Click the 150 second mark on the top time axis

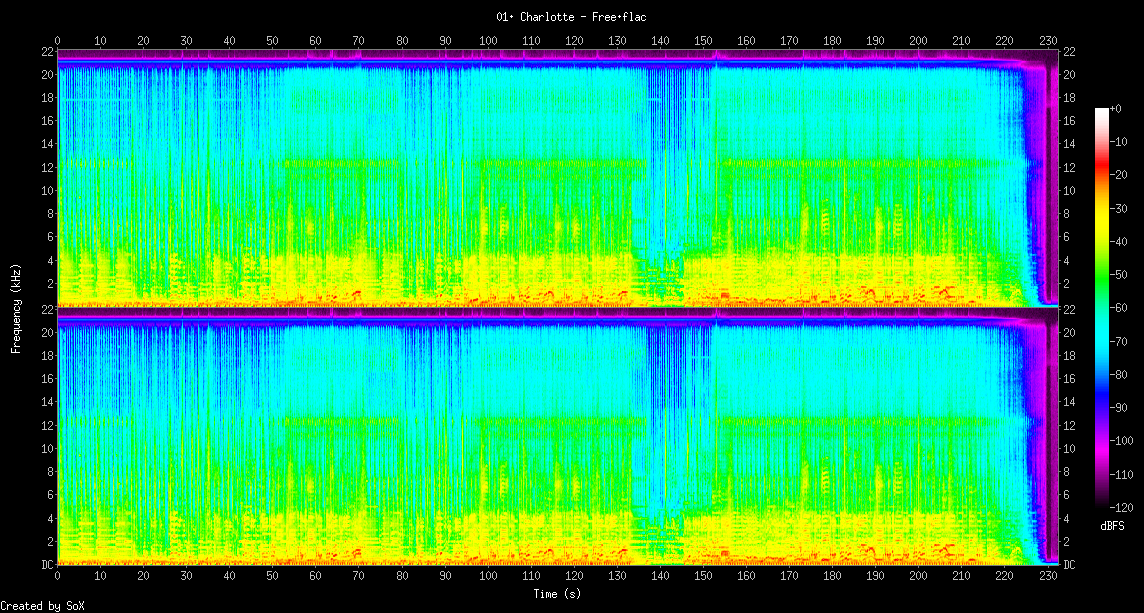pyautogui.click(x=703, y=40)
